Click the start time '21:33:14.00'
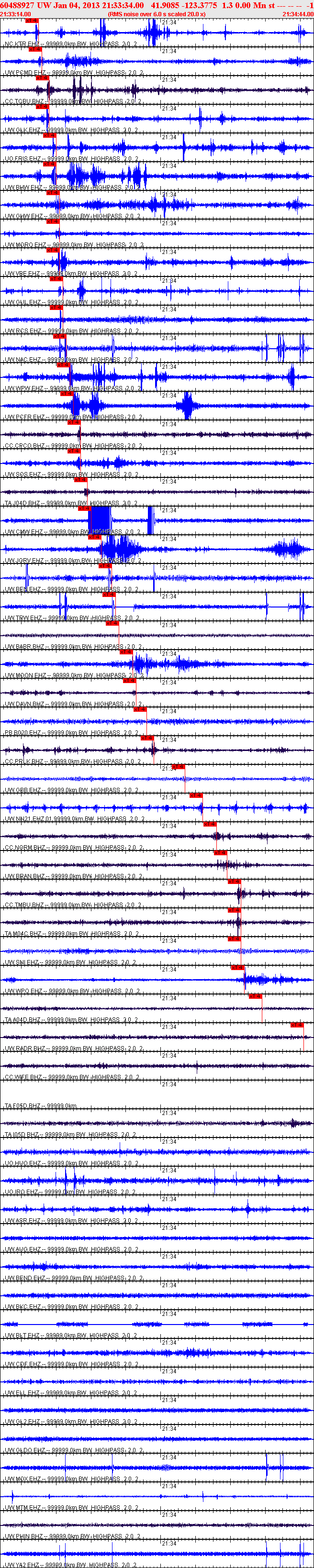The image size is (314, 1568). pyautogui.click(x=15, y=14)
